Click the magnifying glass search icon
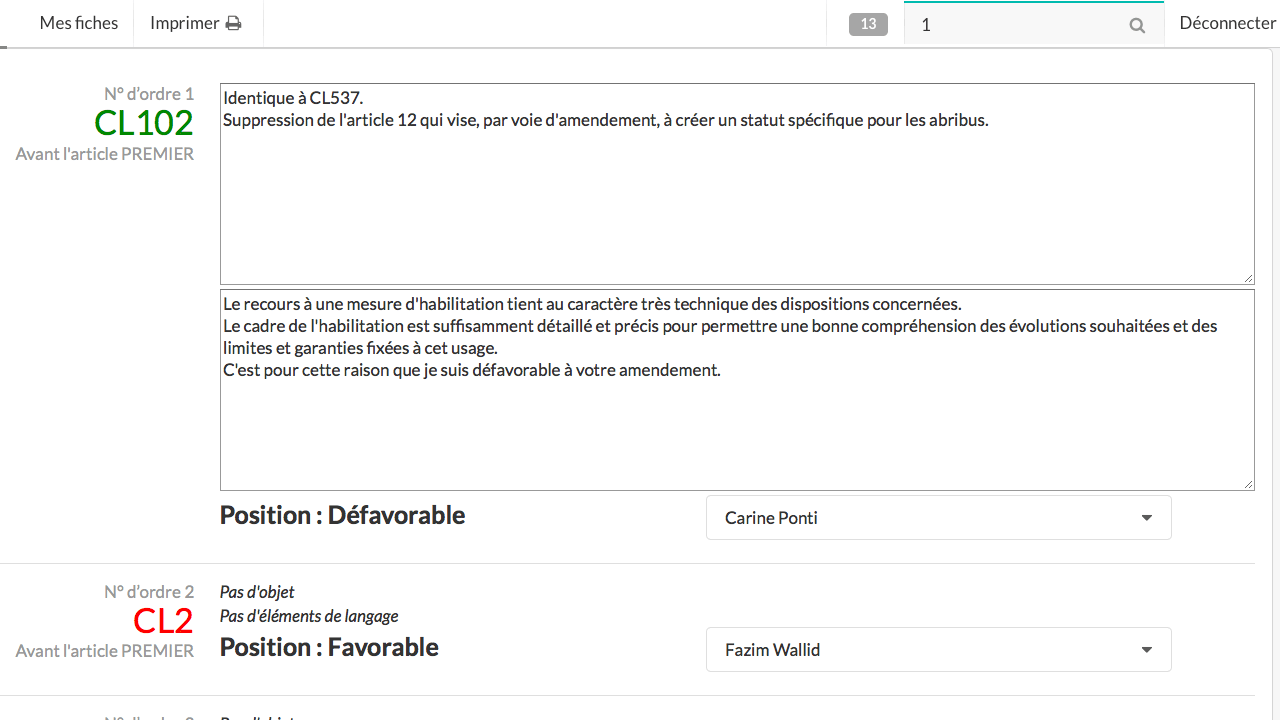The image size is (1280, 720). click(x=1137, y=25)
